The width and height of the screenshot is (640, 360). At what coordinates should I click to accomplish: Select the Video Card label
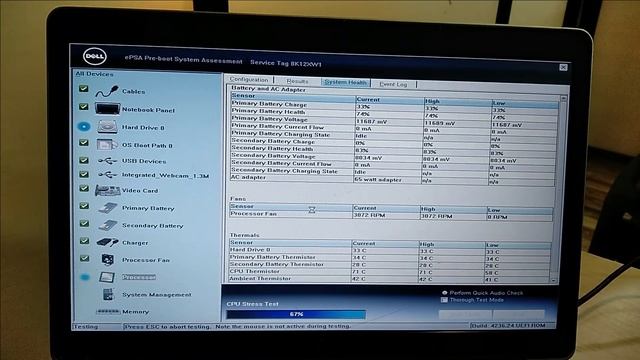pos(140,191)
